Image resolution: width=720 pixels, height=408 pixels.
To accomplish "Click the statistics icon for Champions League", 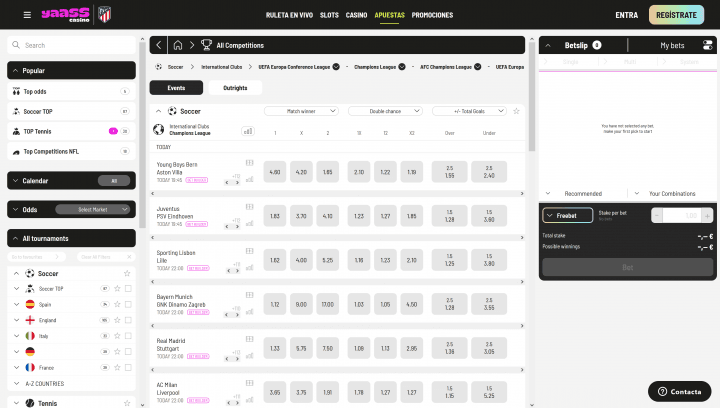I will point(248,131).
